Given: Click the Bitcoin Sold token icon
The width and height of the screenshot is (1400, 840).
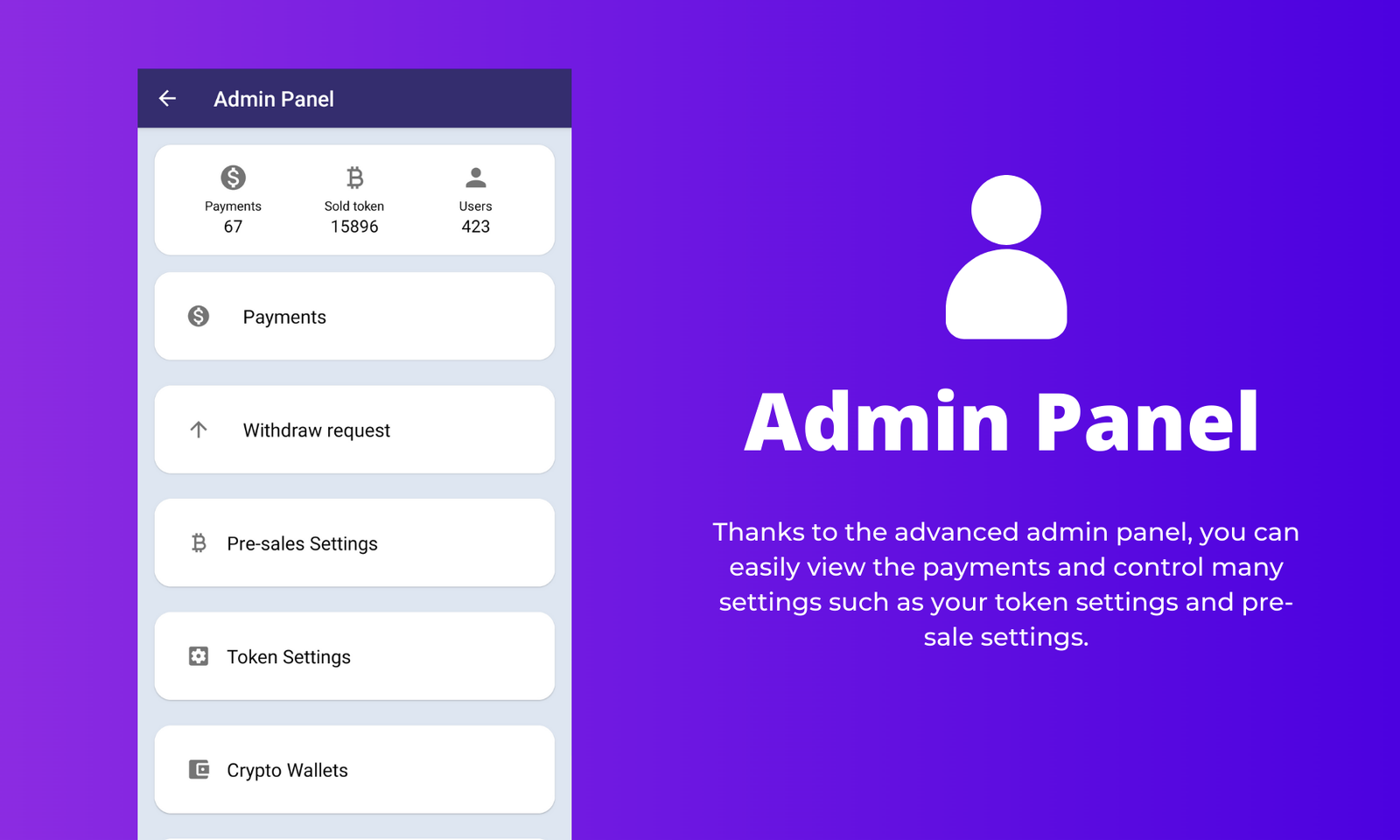Looking at the screenshot, I should coord(354,178).
